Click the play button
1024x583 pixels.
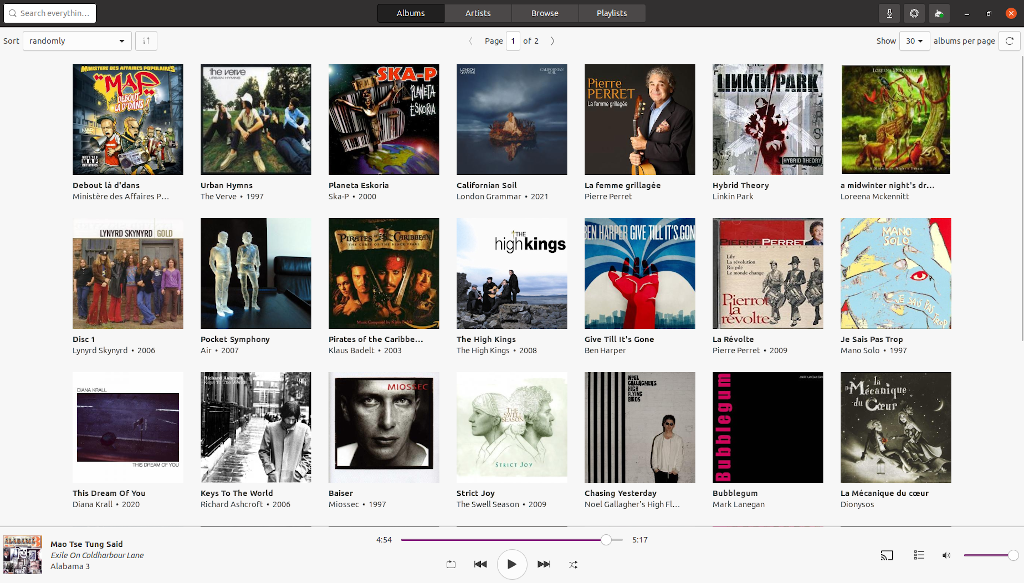[x=512, y=564]
